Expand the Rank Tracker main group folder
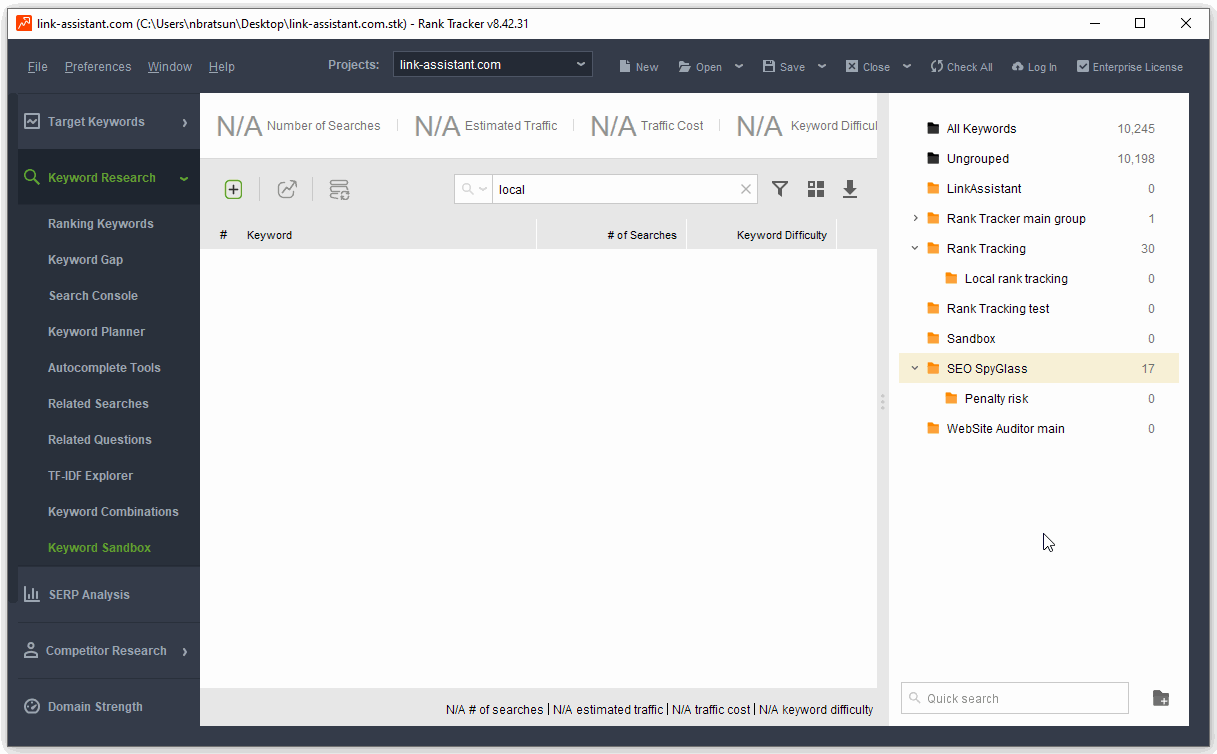 (915, 218)
